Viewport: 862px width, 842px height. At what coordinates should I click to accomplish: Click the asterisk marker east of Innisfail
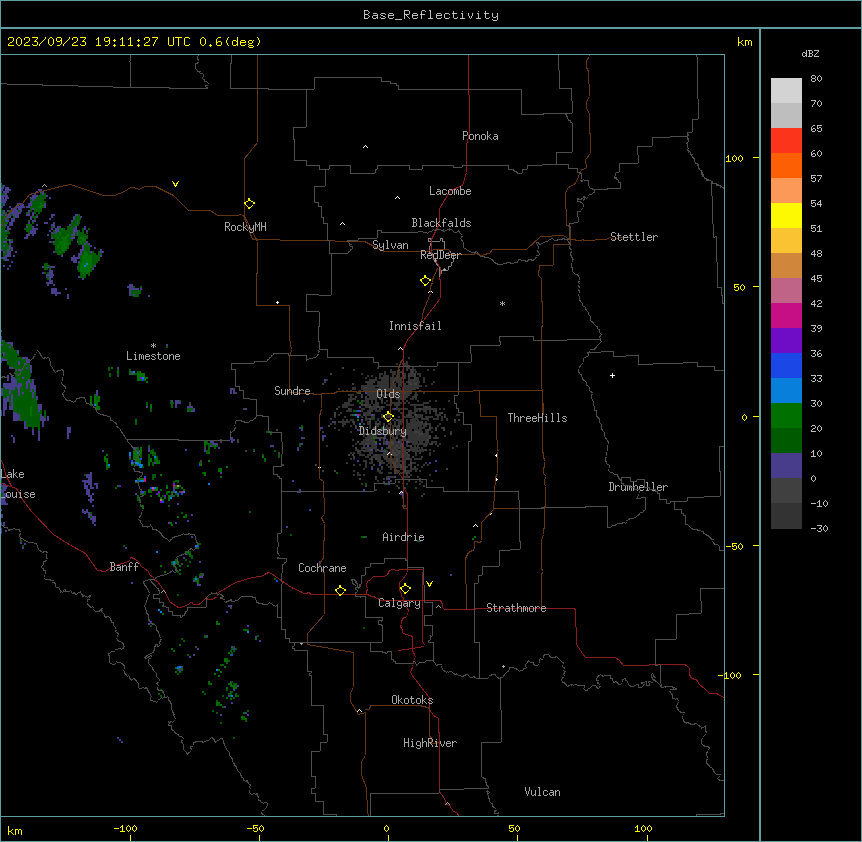(x=502, y=303)
